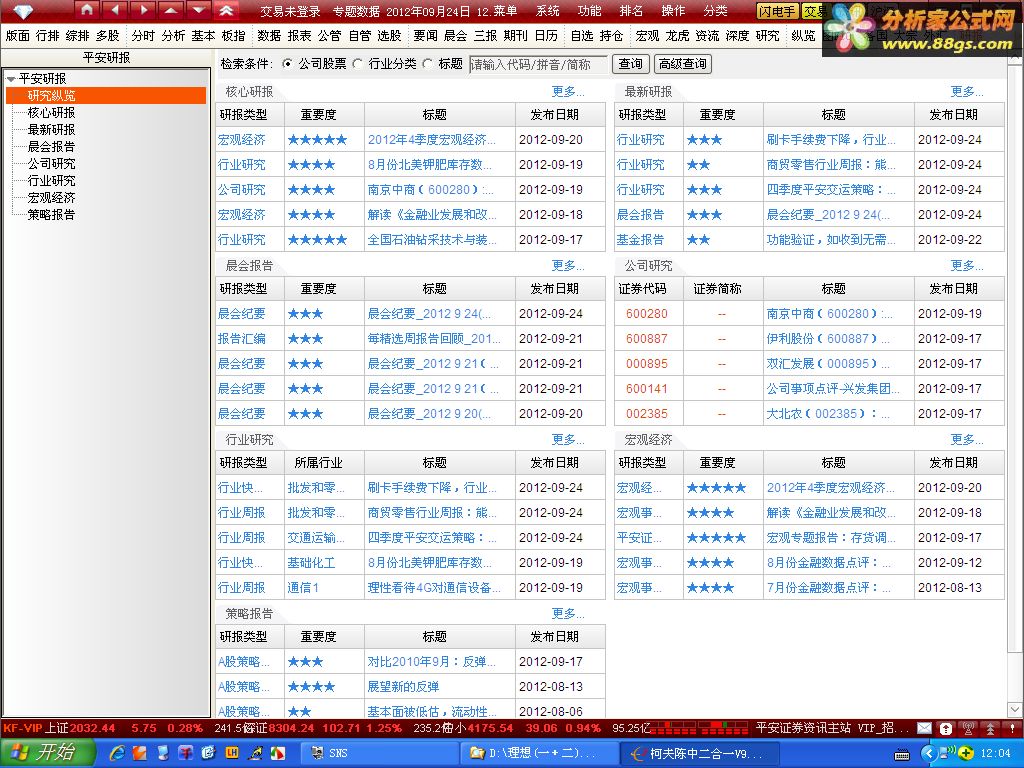
Task: Click the upload arrow icon in status bar
Action: (990, 728)
